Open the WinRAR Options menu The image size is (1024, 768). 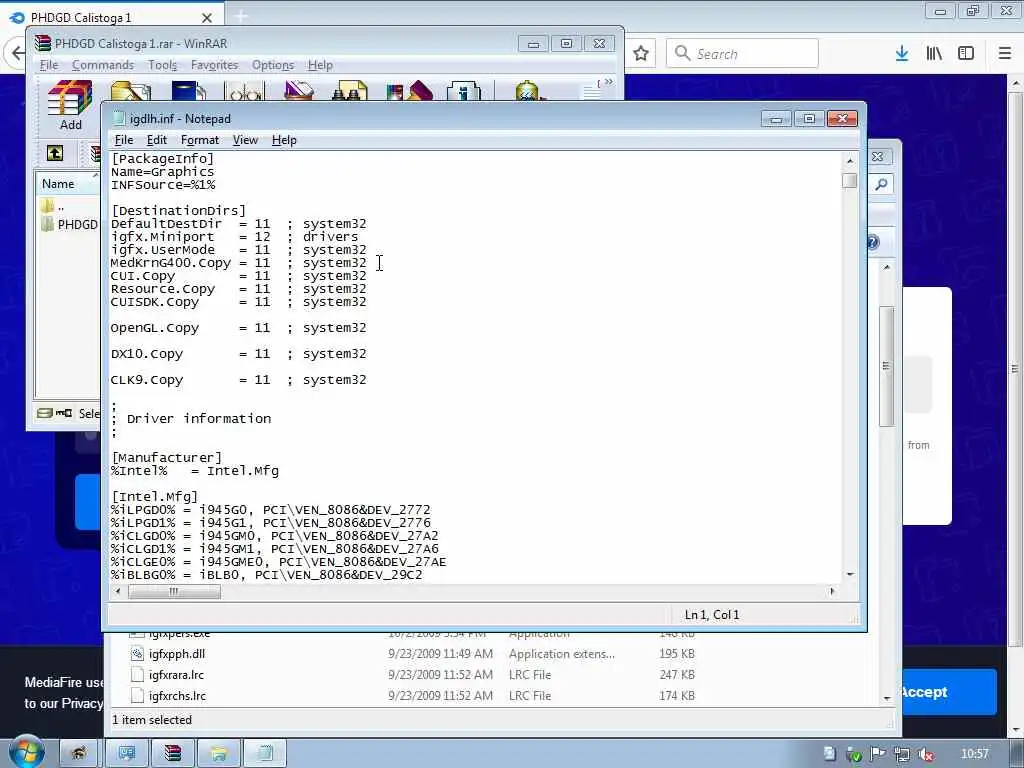[273, 65]
